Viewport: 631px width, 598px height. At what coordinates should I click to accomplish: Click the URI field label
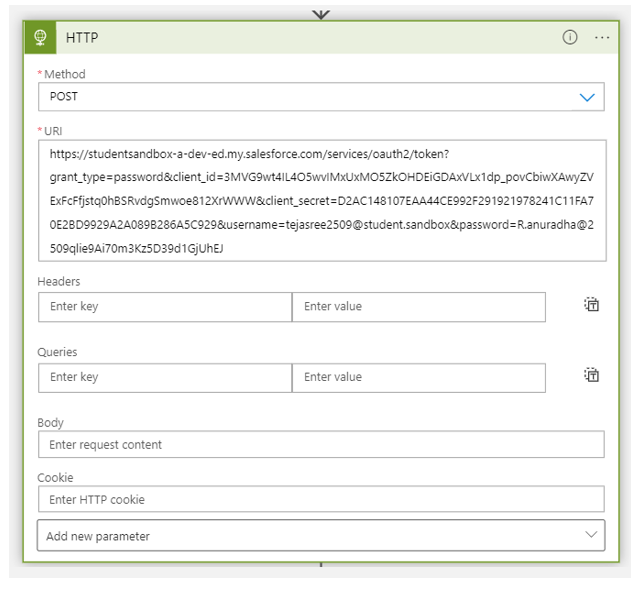tap(53, 131)
